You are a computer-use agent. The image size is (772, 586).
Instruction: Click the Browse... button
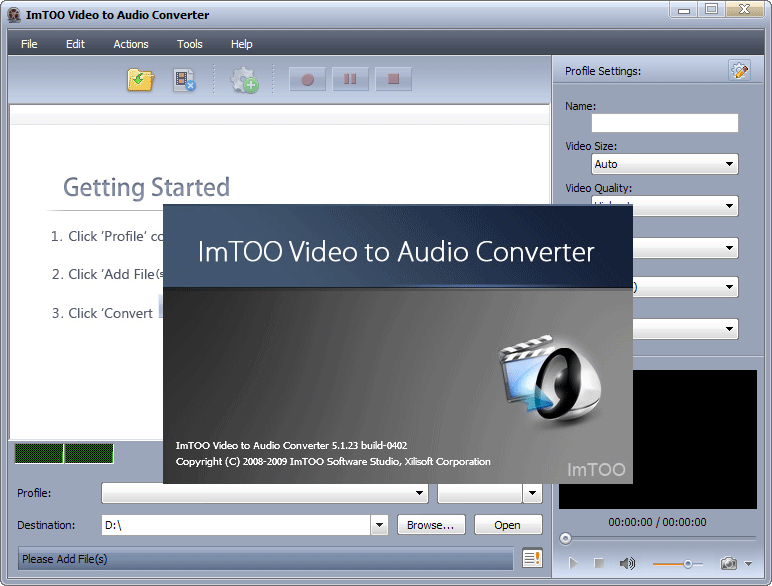coord(430,525)
